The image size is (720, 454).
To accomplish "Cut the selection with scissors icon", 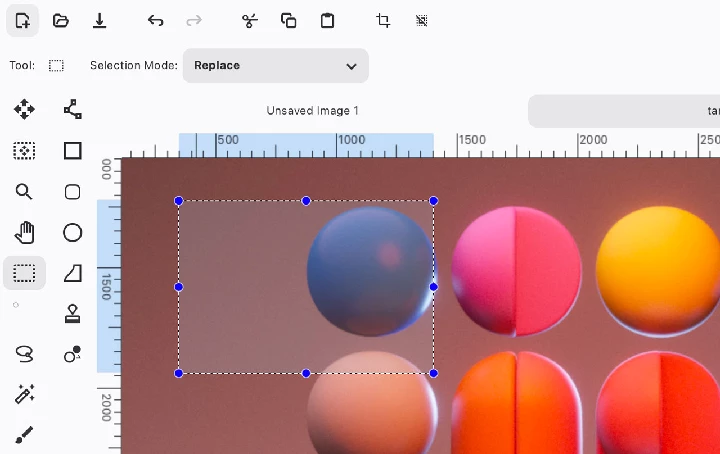I will pyautogui.click(x=250, y=20).
